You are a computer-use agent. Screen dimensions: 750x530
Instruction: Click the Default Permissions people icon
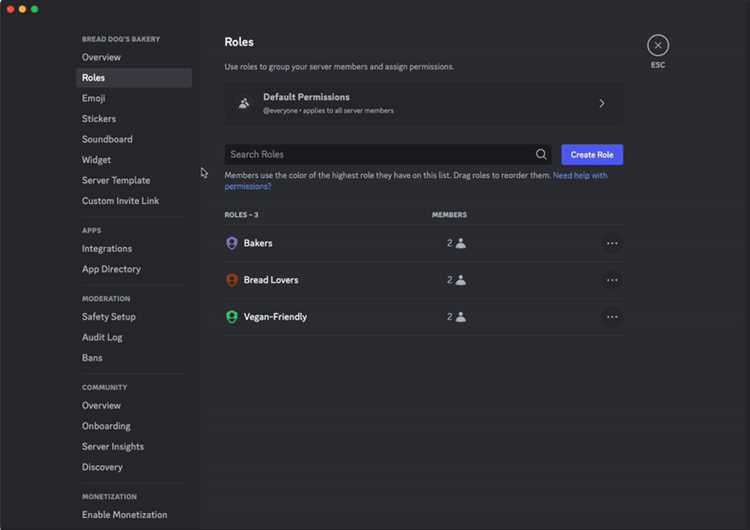[x=244, y=103]
